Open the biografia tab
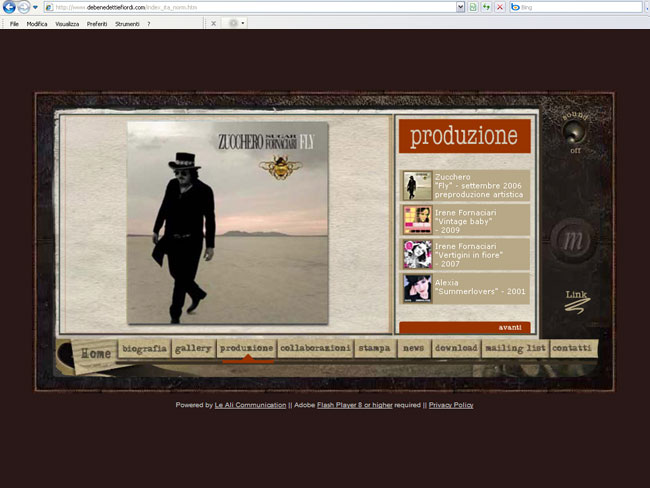The height and width of the screenshot is (488, 650). pyautogui.click(x=144, y=349)
